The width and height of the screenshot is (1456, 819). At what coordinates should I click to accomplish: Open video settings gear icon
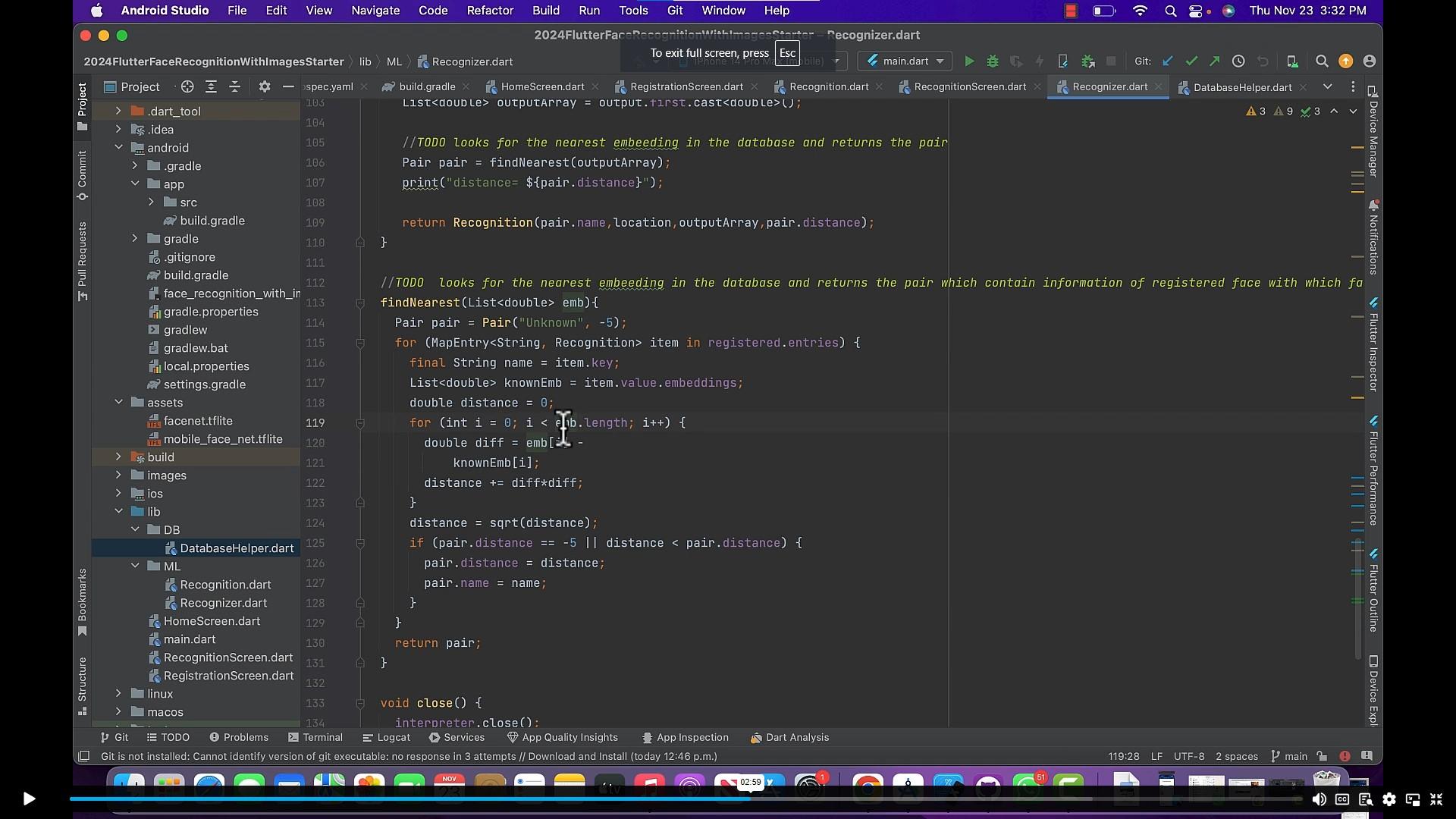tap(1389, 799)
